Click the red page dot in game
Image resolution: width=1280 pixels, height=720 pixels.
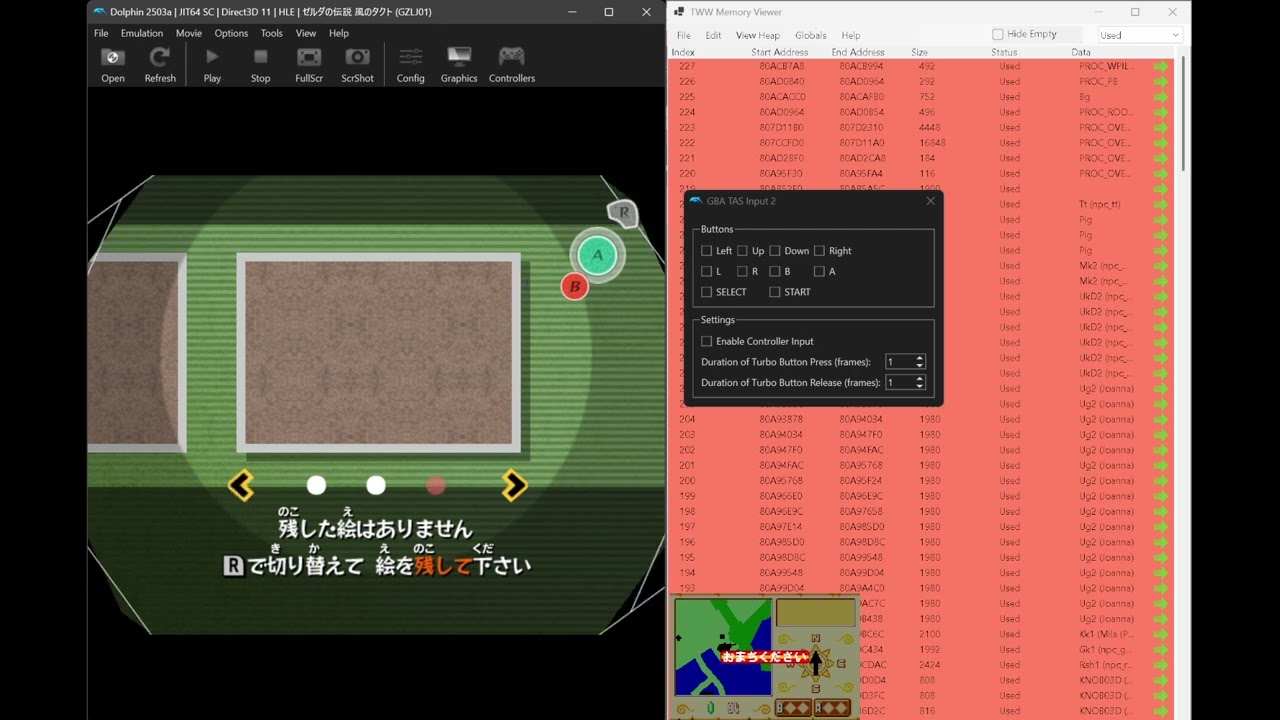tap(436, 485)
